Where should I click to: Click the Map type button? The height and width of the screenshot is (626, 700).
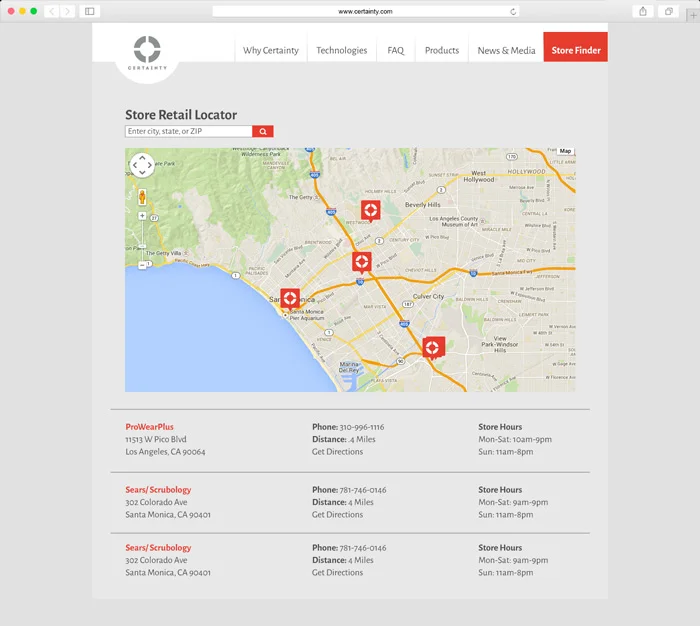(x=565, y=151)
